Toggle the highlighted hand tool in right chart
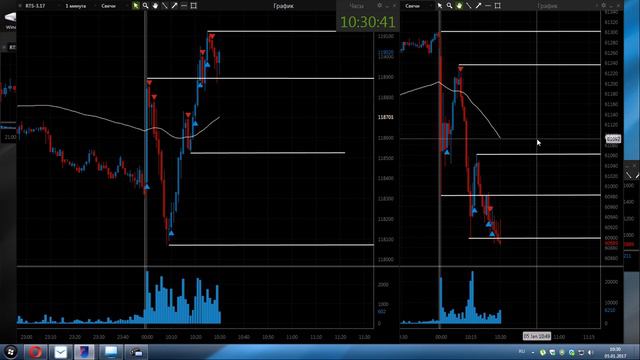This screenshot has width=640, height=360. click(x=459, y=6)
